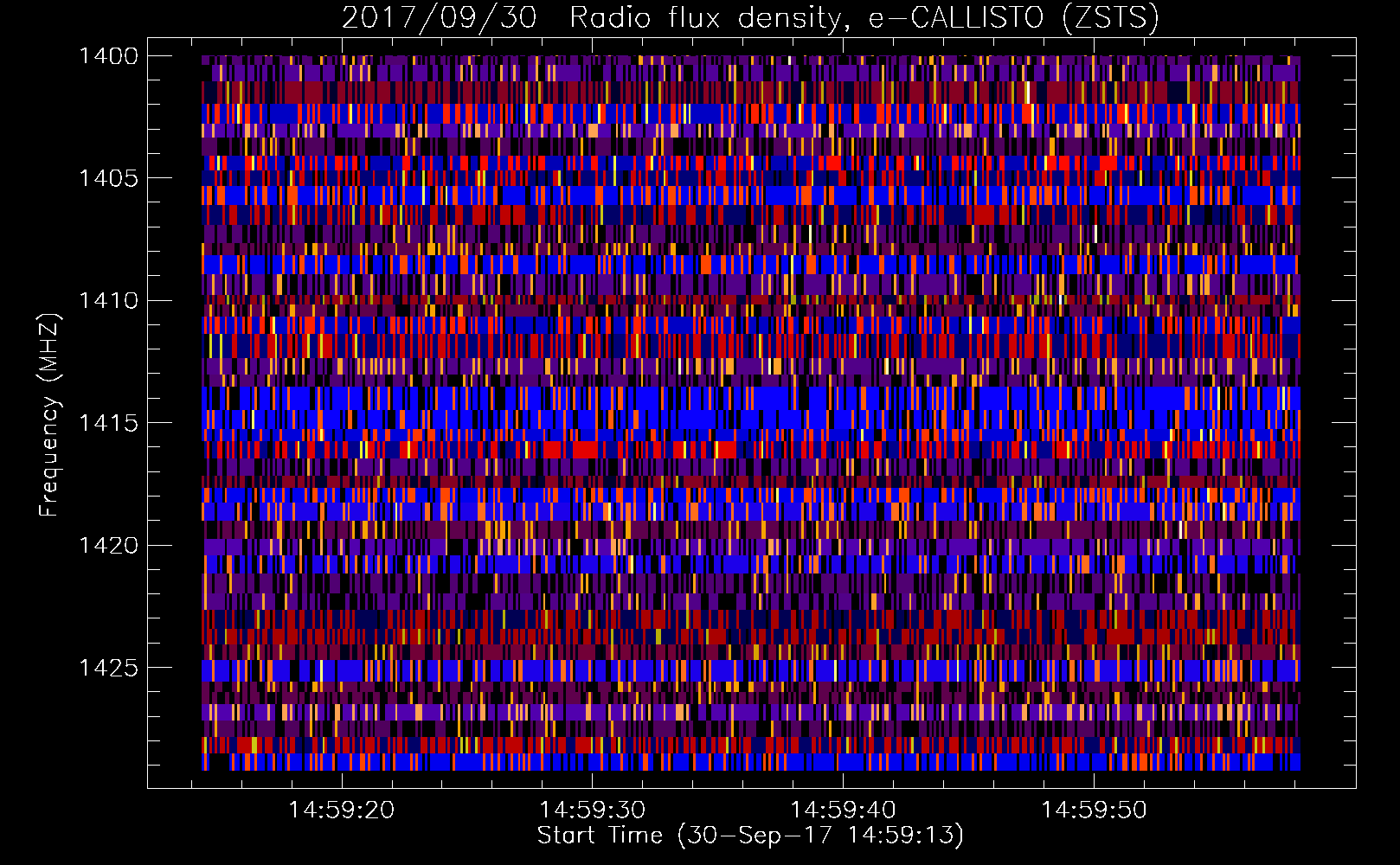The width and height of the screenshot is (1400, 865).
Task: Click the plot title '2017/09/30 Radio flux density, e-CALLISTO (ZSTS)'
Action: [750, 18]
